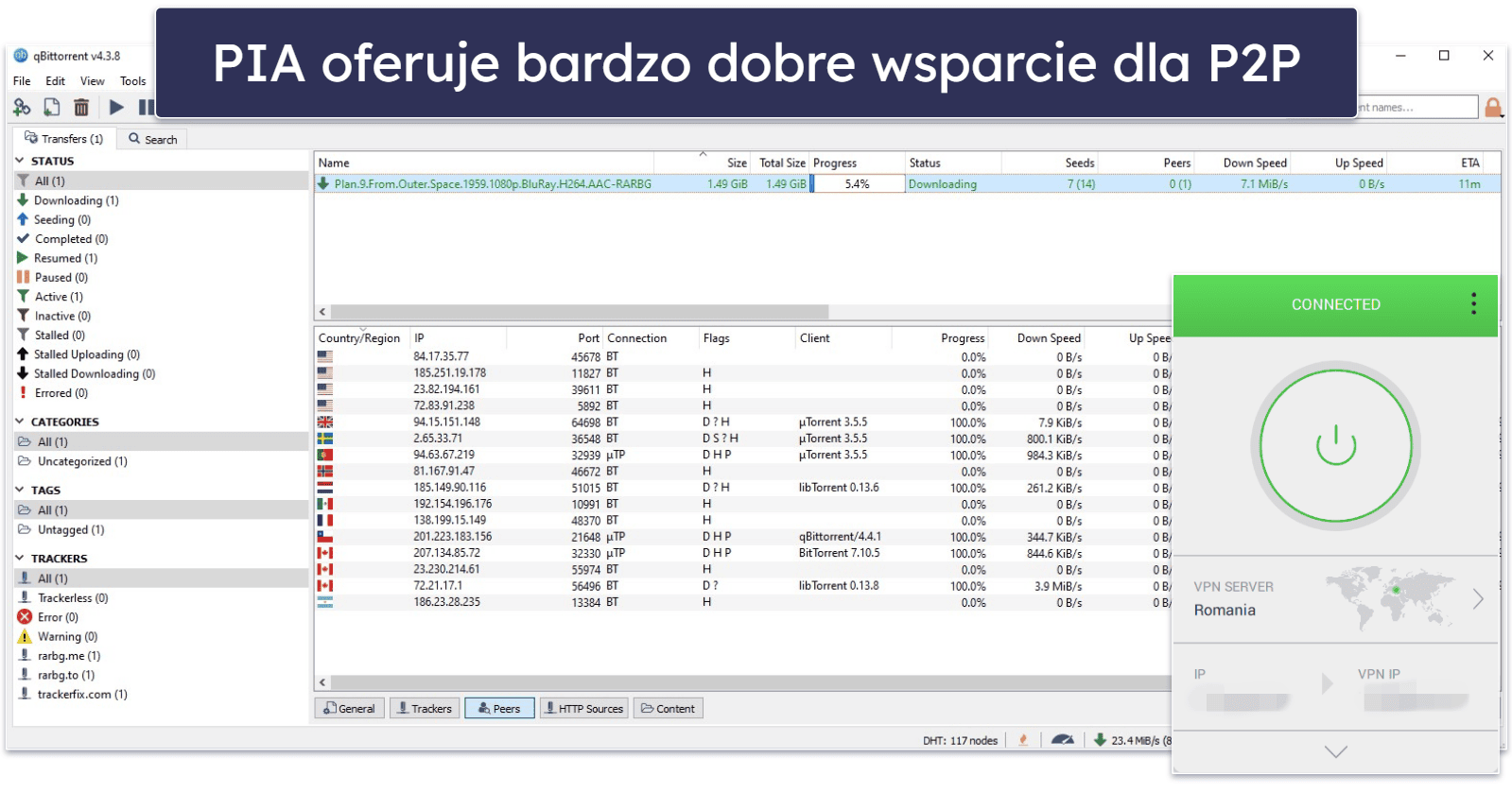Click the Resume play toolbar icon
Image resolution: width=1512 pixels, height=793 pixels.
[116, 108]
